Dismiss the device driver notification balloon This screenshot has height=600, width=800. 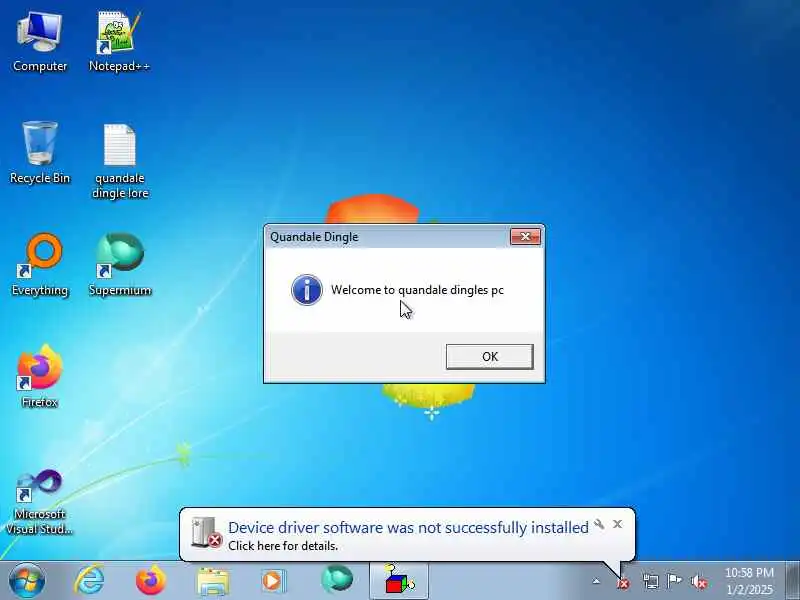click(617, 524)
